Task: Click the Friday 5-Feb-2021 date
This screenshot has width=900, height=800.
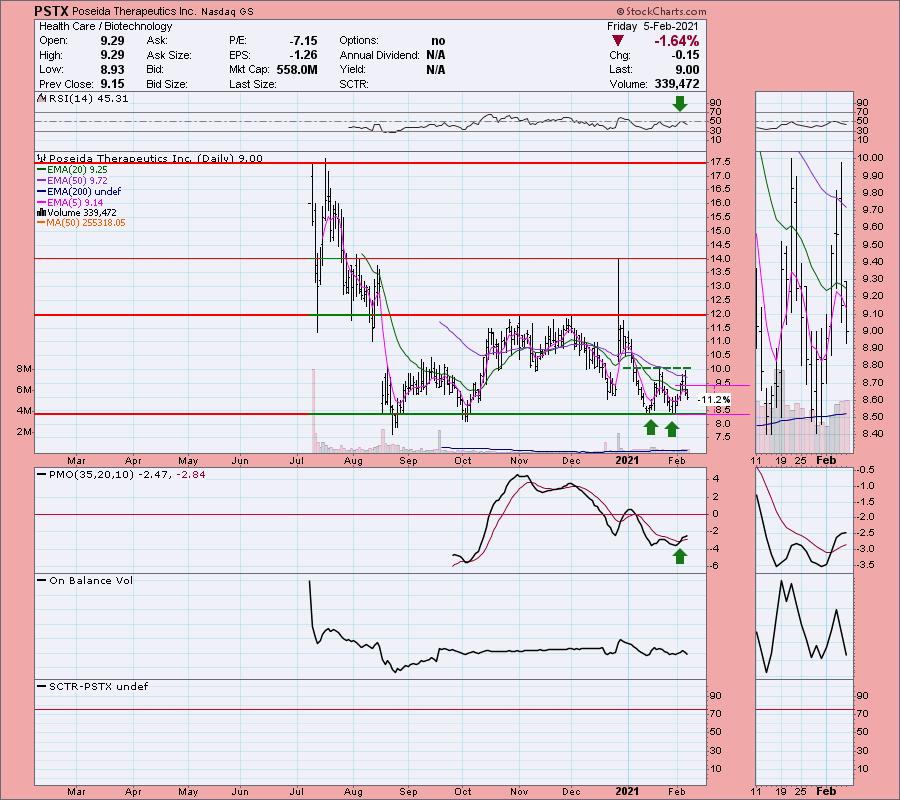Action: click(653, 26)
